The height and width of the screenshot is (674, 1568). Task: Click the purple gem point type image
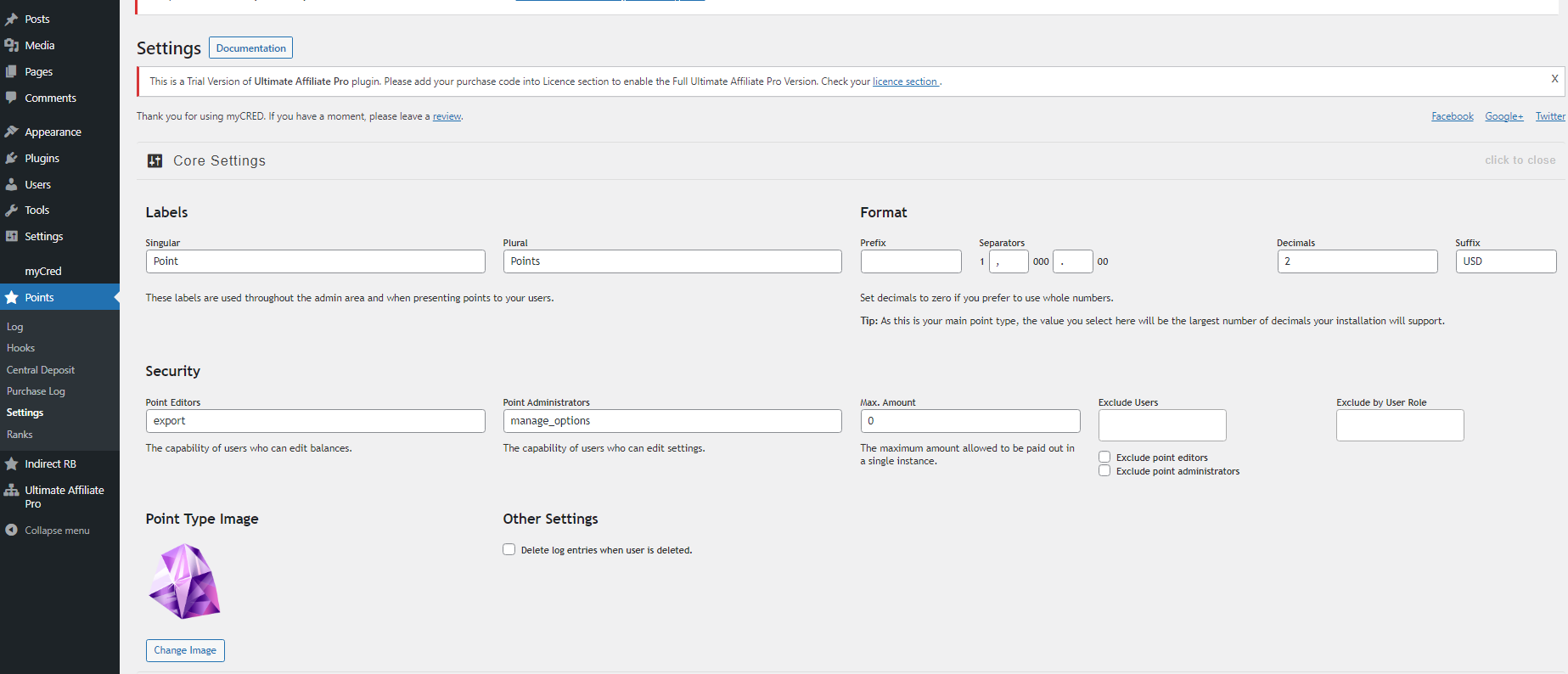click(184, 581)
